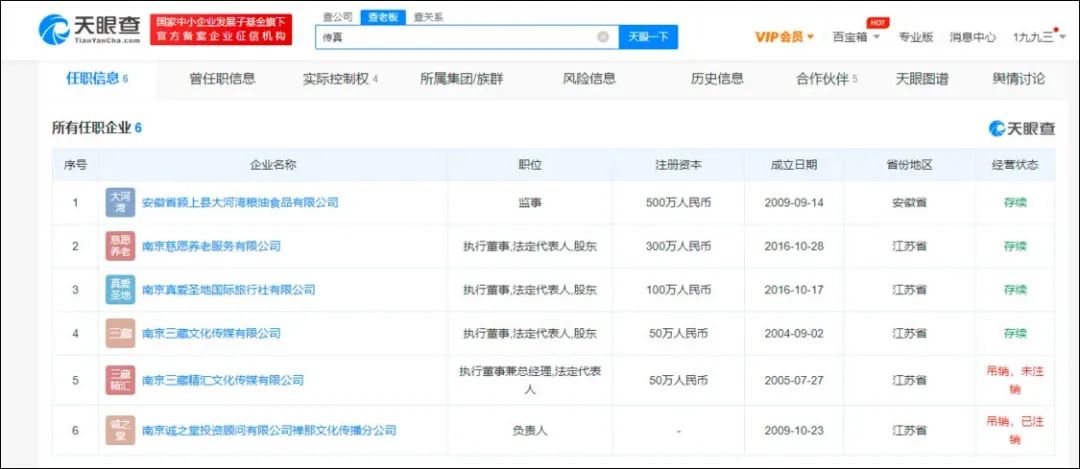Switch to the 曾任职信息 tab
This screenshot has width=1080, height=469.
pyautogui.click(x=221, y=79)
